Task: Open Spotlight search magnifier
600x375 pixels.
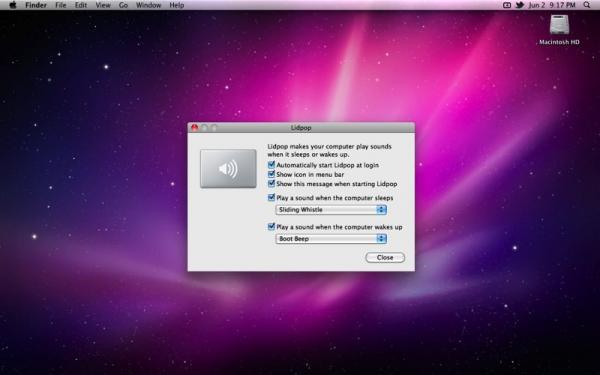Action: 587,5
